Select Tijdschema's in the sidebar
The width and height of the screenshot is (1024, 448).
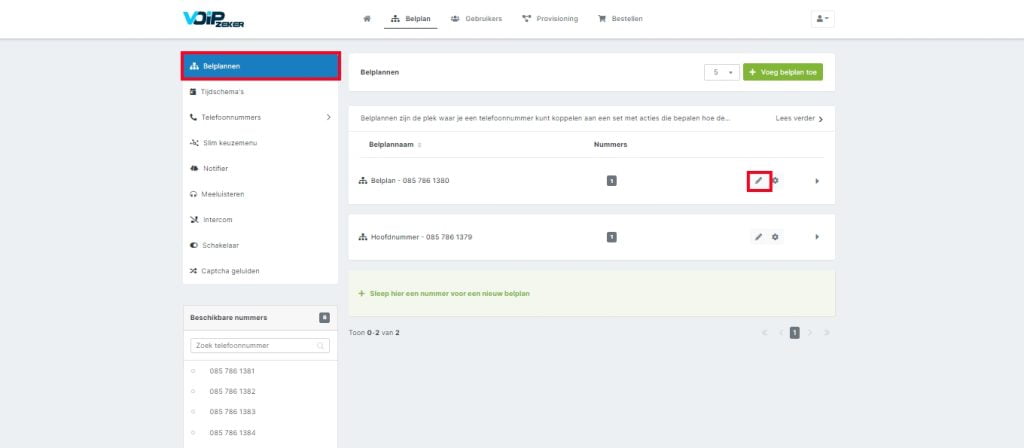coord(261,91)
